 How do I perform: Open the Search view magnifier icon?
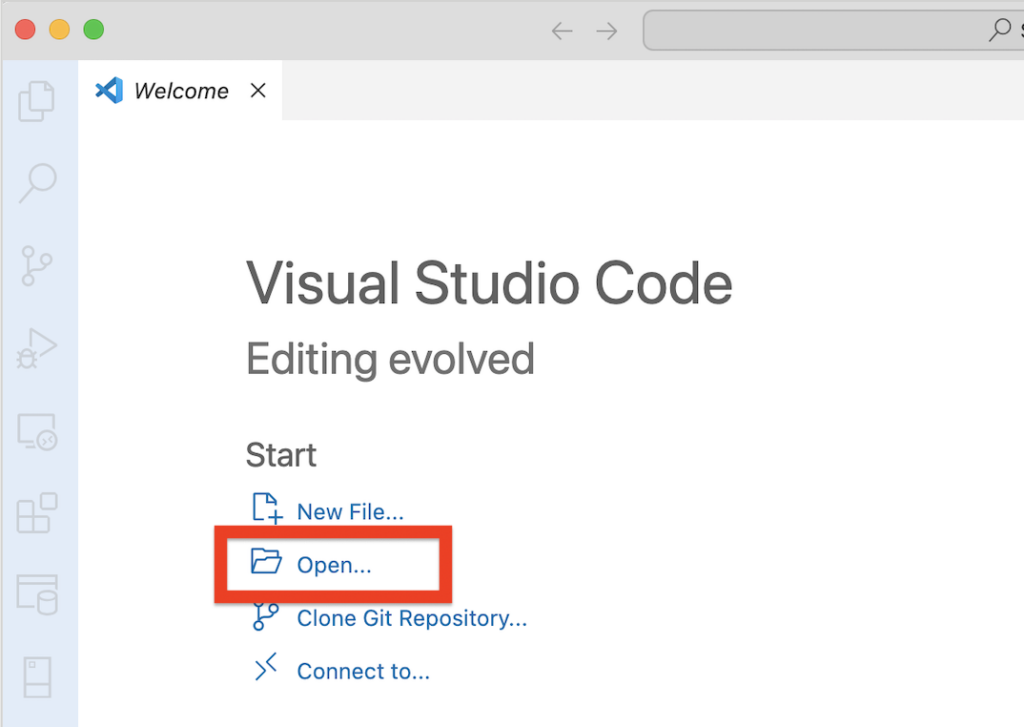tap(38, 182)
